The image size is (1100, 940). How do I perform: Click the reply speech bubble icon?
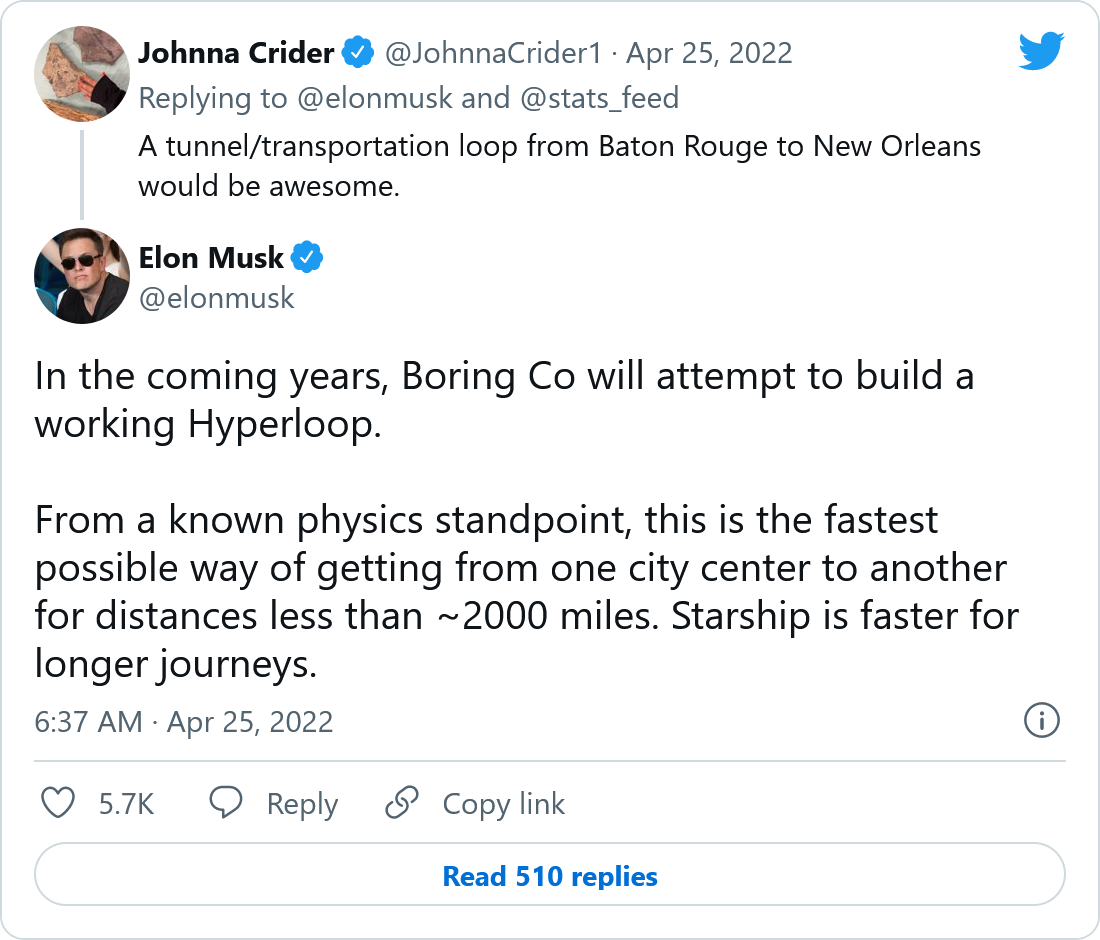[227, 803]
